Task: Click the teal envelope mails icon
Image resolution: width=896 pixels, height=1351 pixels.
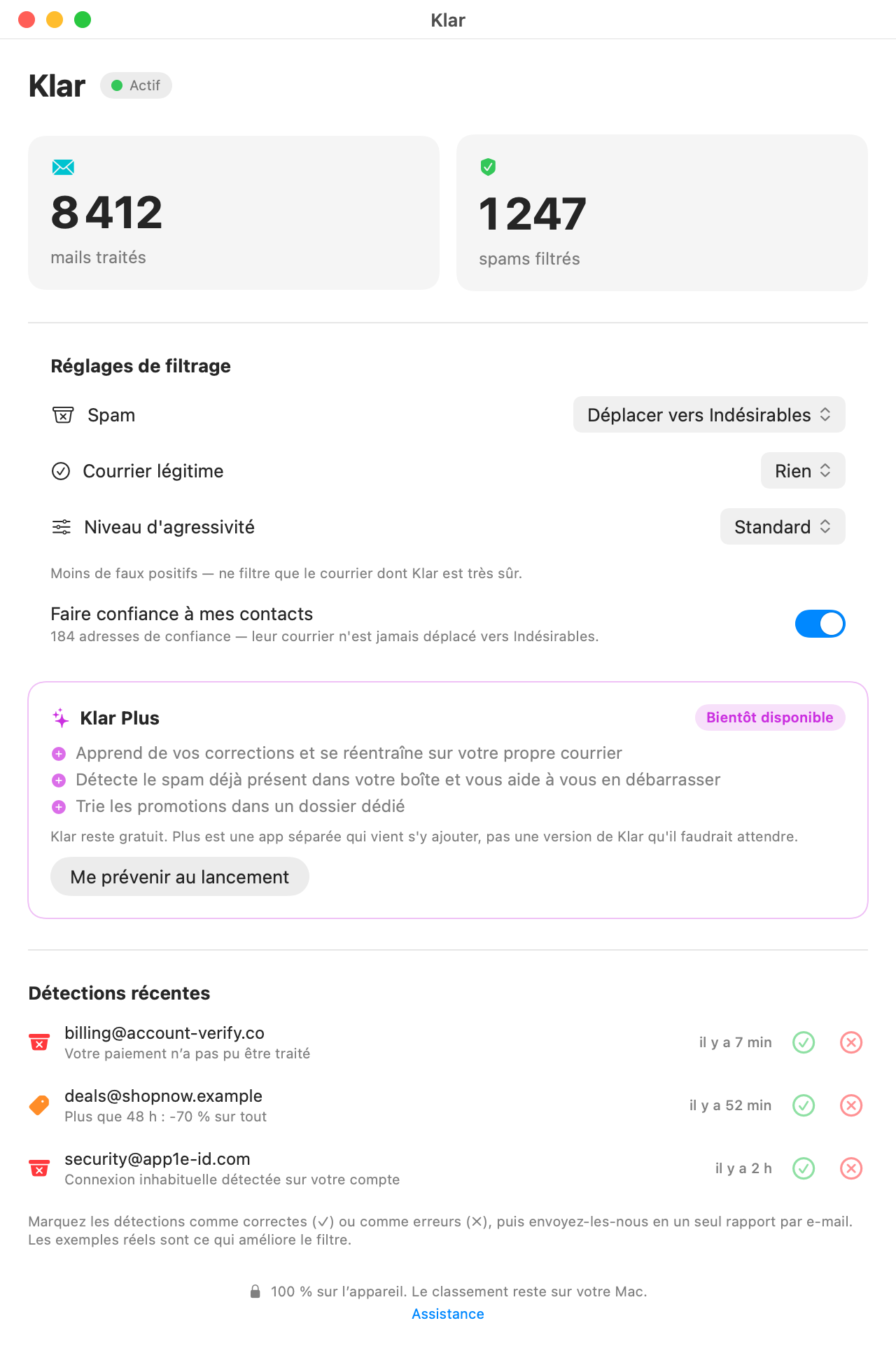Action: coord(63,167)
